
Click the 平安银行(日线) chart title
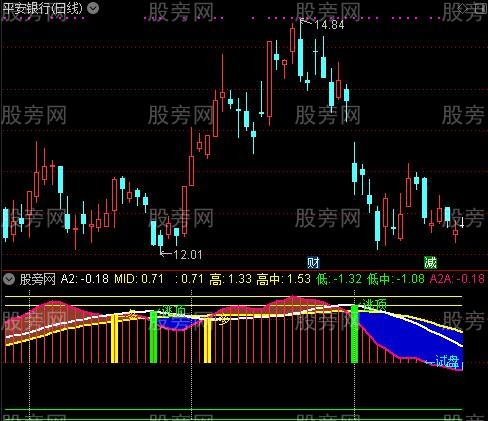tap(43, 8)
